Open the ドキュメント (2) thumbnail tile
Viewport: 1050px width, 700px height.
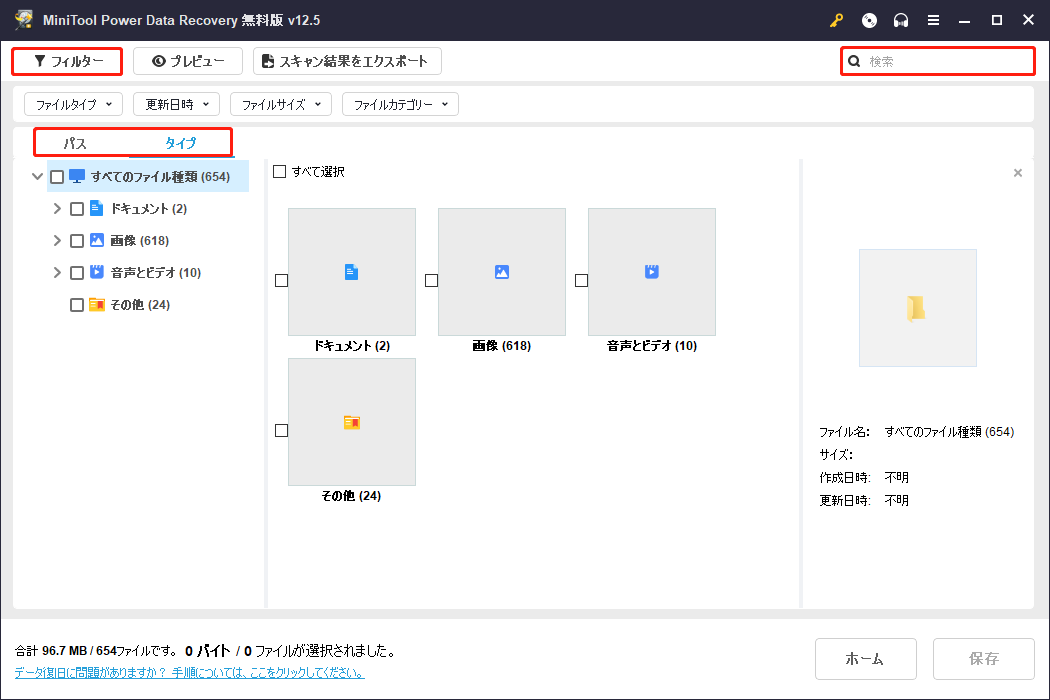pyautogui.click(x=352, y=271)
